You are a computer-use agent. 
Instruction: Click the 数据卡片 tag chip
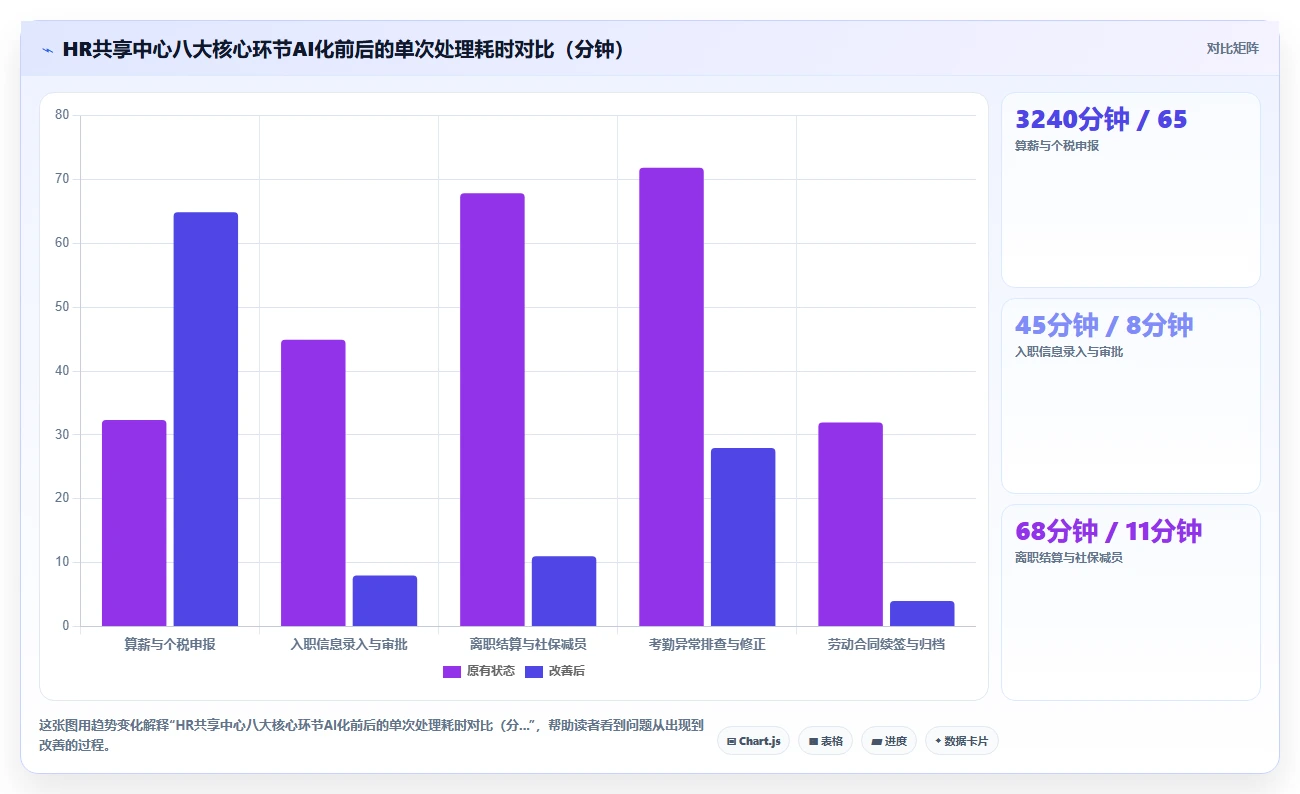click(962, 741)
